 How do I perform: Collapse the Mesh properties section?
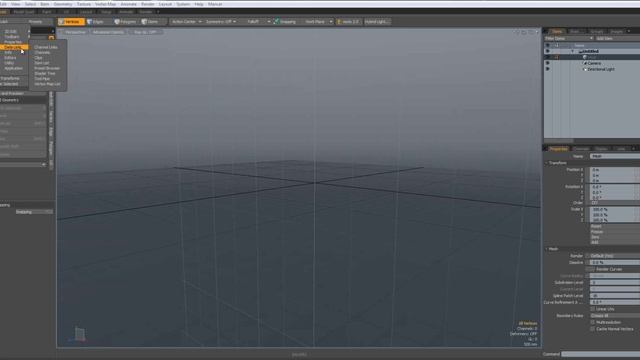[547, 249]
